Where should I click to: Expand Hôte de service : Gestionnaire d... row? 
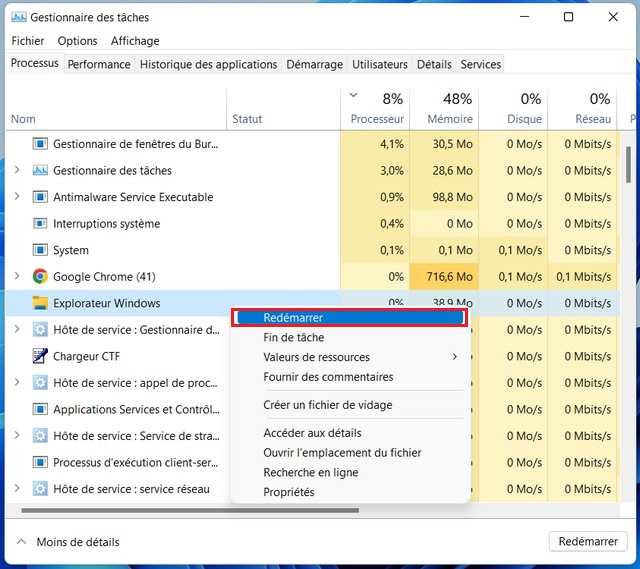point(17,329)
